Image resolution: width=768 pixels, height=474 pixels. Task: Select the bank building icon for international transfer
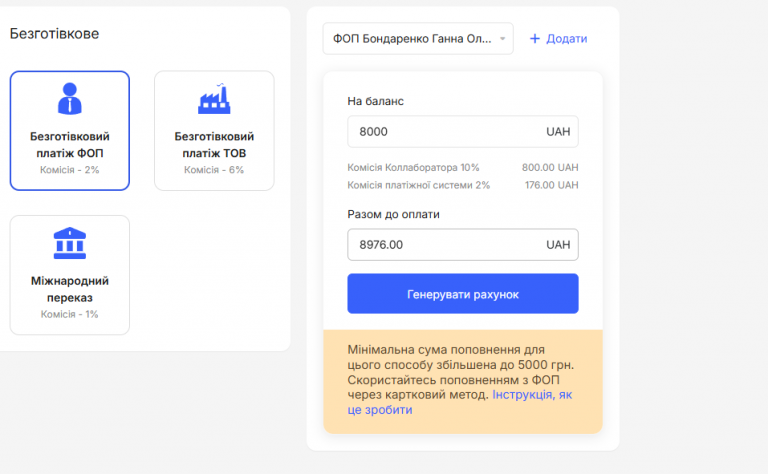(x=70, y=243)
